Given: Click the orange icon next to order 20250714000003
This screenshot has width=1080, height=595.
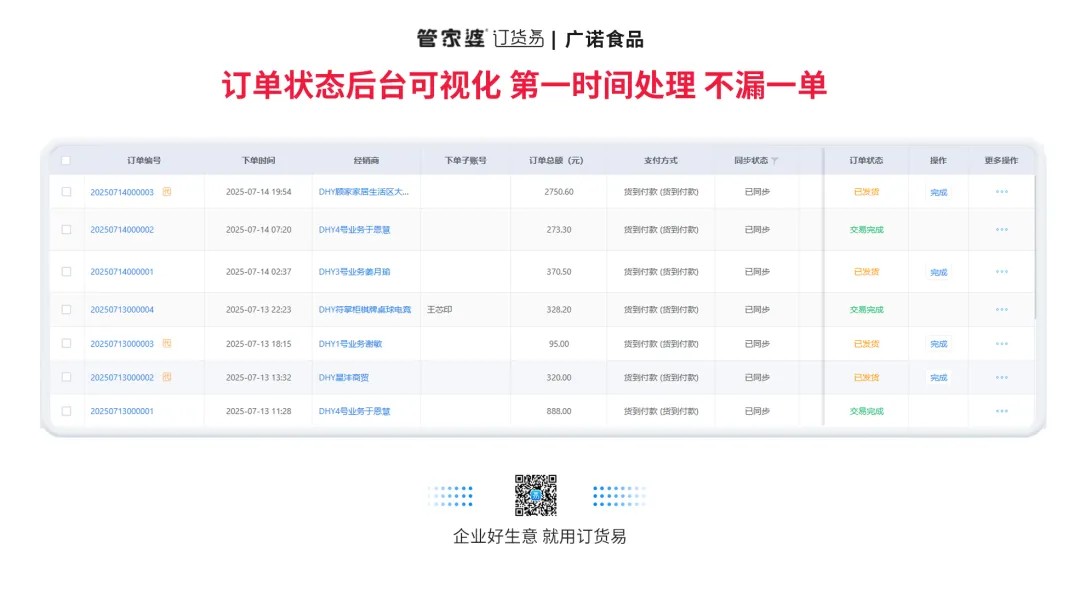Looking at the screenshot, I should point(167,191).
